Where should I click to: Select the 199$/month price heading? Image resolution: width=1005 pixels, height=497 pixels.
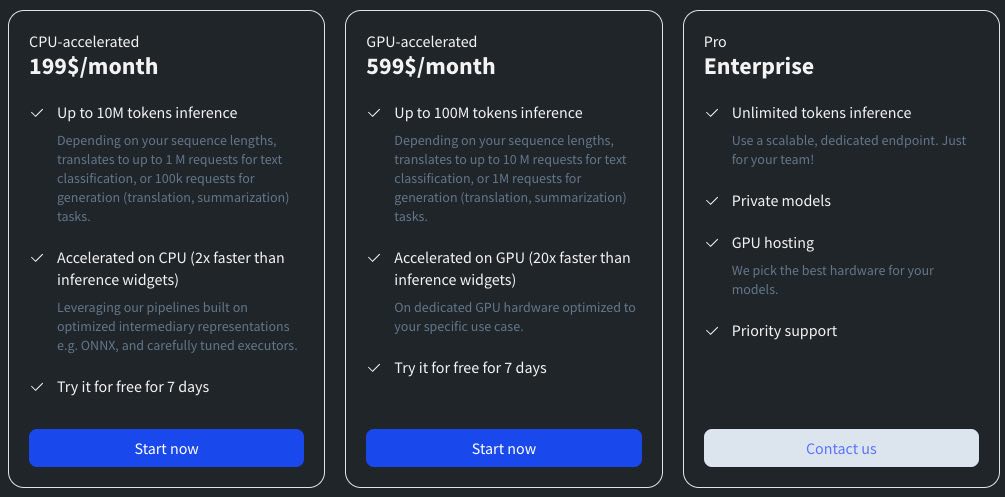pyautogui.click(x=93, y=67)
